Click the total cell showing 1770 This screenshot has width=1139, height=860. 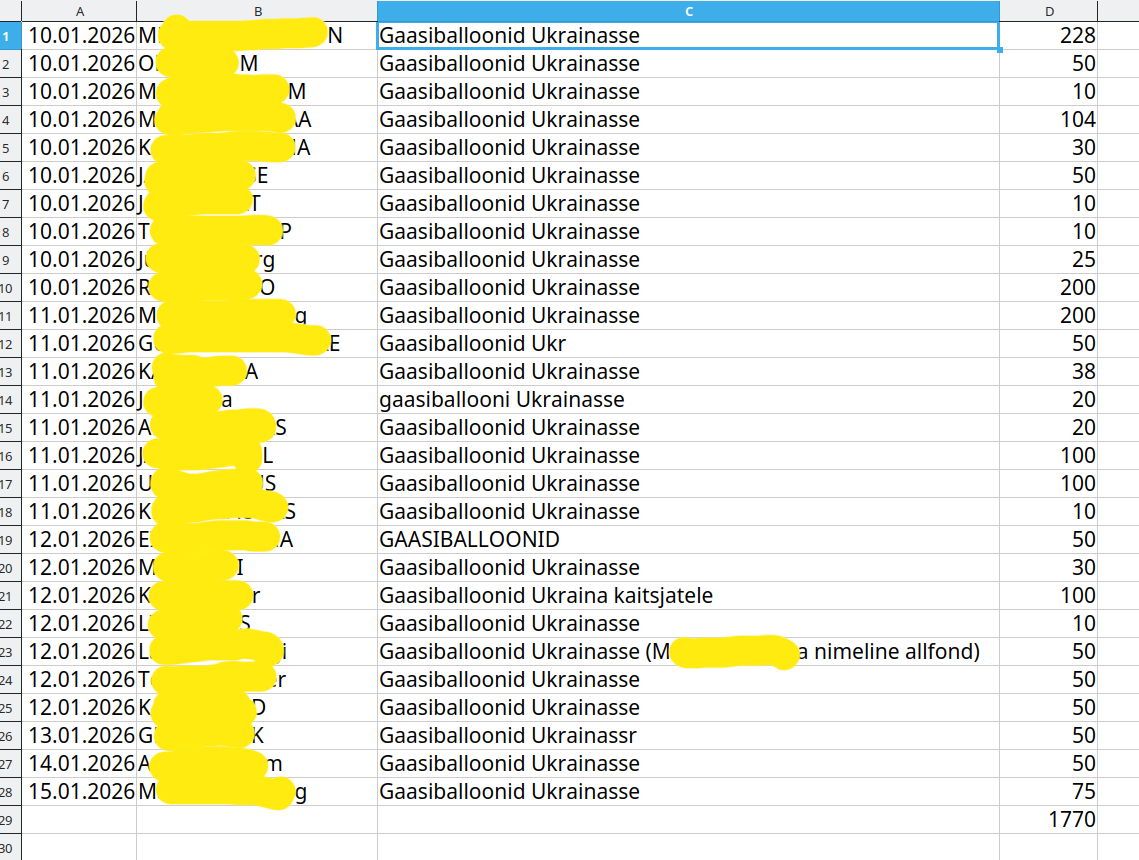click(x=1048, y=820)
